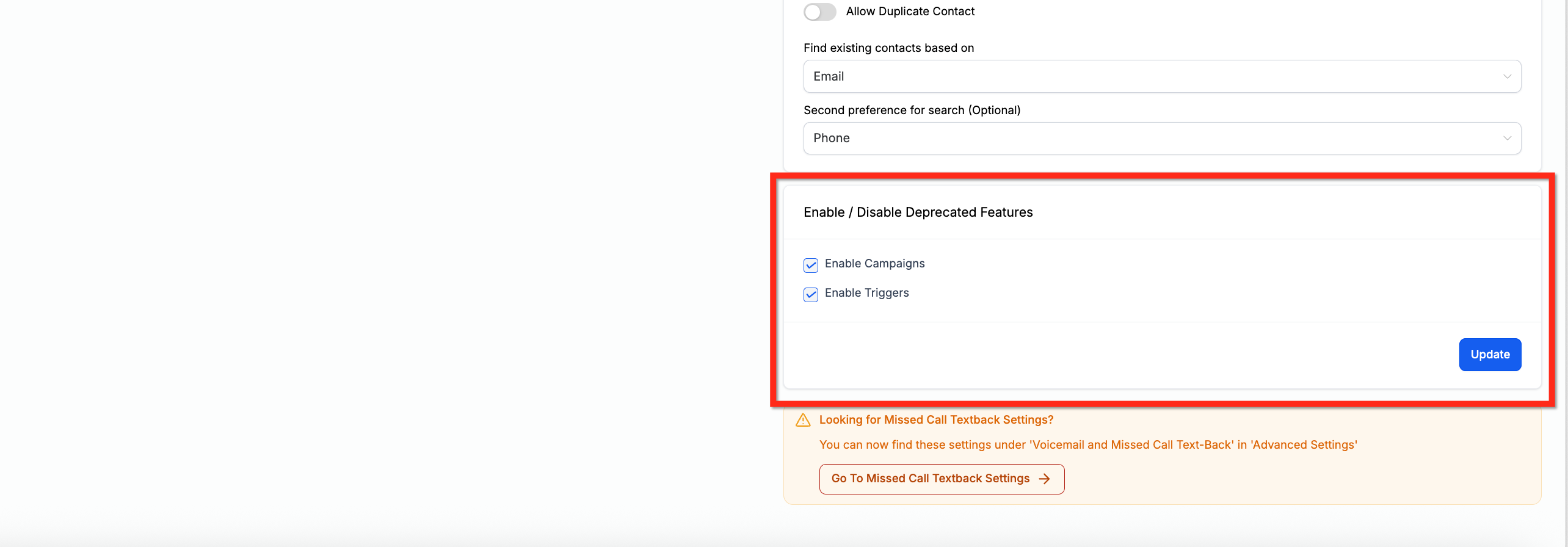Click the Voicemail and Missed Call Text-Back notice text

click(1087, 445)
